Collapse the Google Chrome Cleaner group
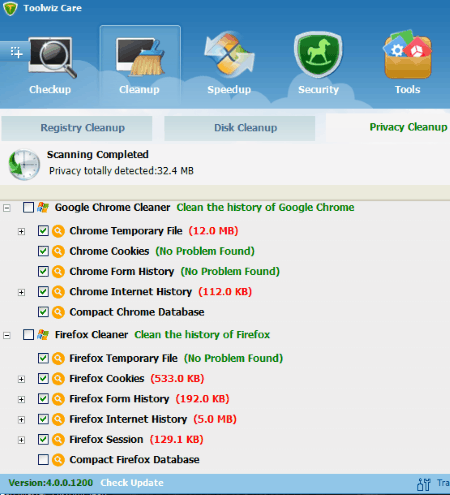The width and height of the screenshot is (450, 495). pos(7,208)
